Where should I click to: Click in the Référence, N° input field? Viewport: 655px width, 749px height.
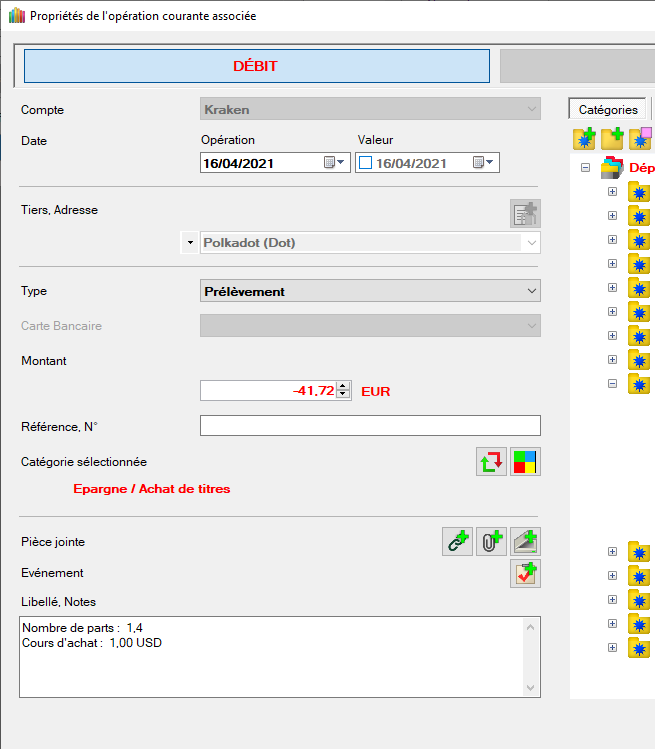click(370, 426)
